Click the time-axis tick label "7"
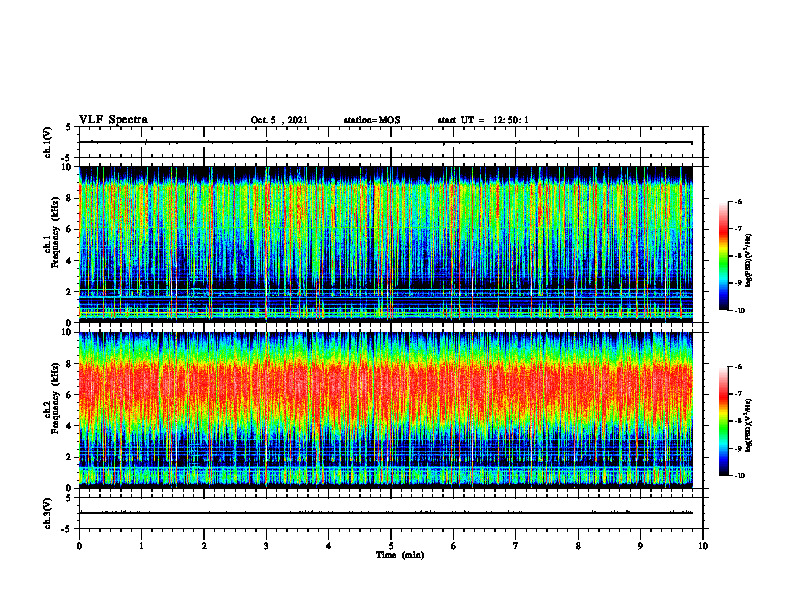The height and width of the screenshot is (612, 792). tap(516, 546)
